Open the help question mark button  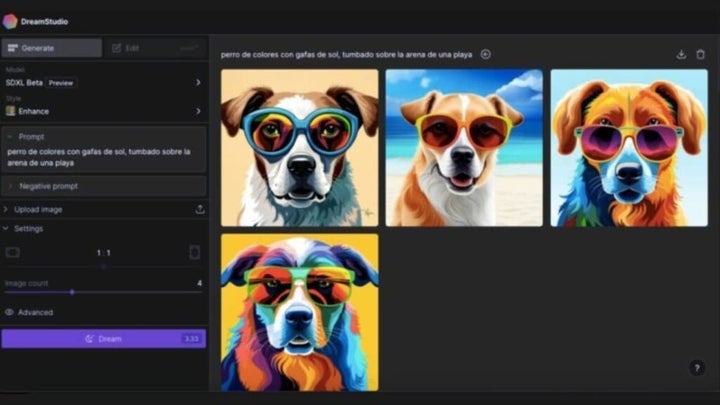(697, 367)
